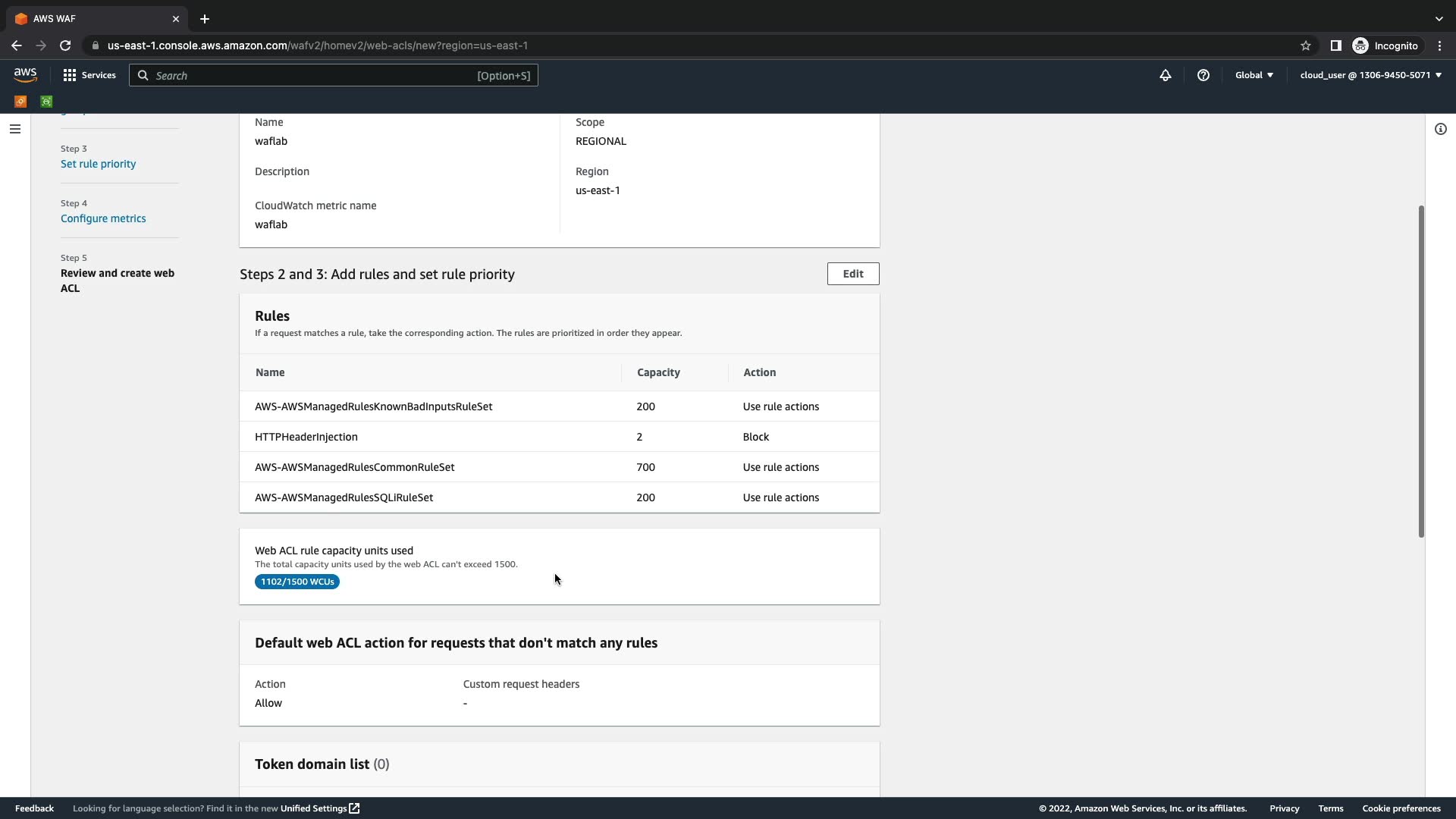Viewport: 1456px width, 819px height.
Task: Go to Configure metrics step
Action: [x=103, y=218]
